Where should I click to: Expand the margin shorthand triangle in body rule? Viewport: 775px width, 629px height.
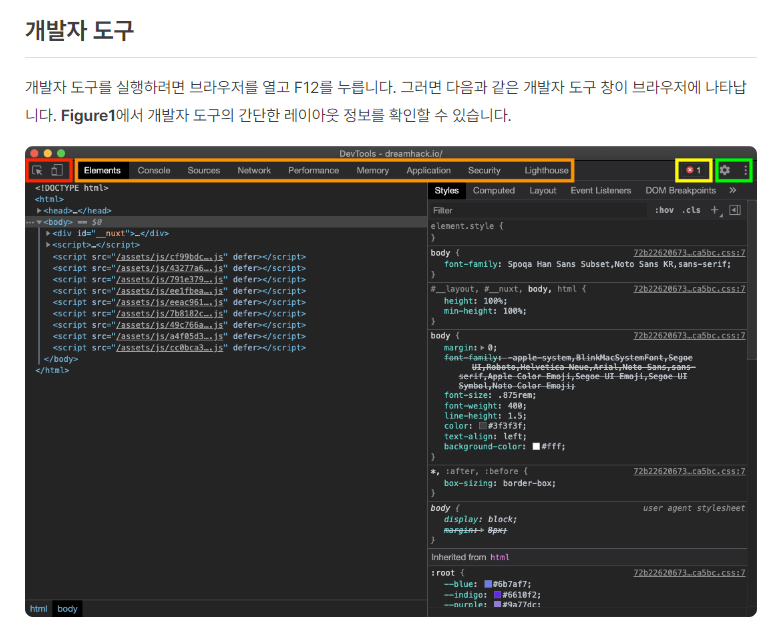tap(482, 348)
